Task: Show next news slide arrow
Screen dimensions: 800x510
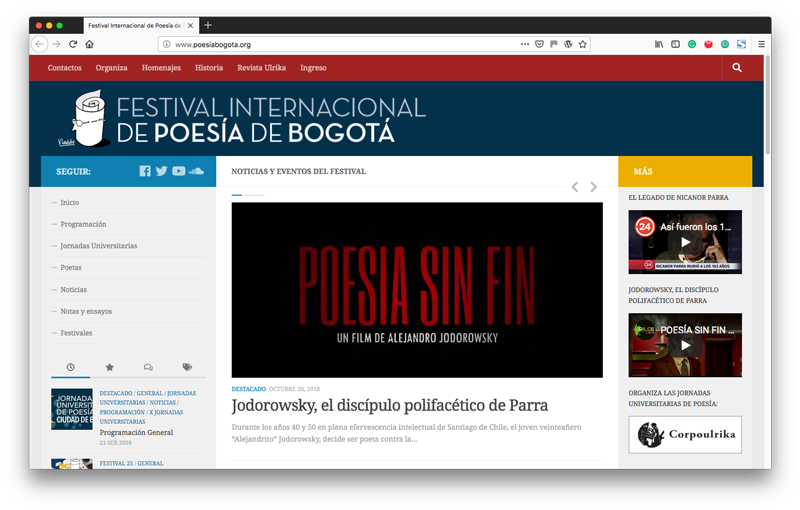Action: [593, 187]
